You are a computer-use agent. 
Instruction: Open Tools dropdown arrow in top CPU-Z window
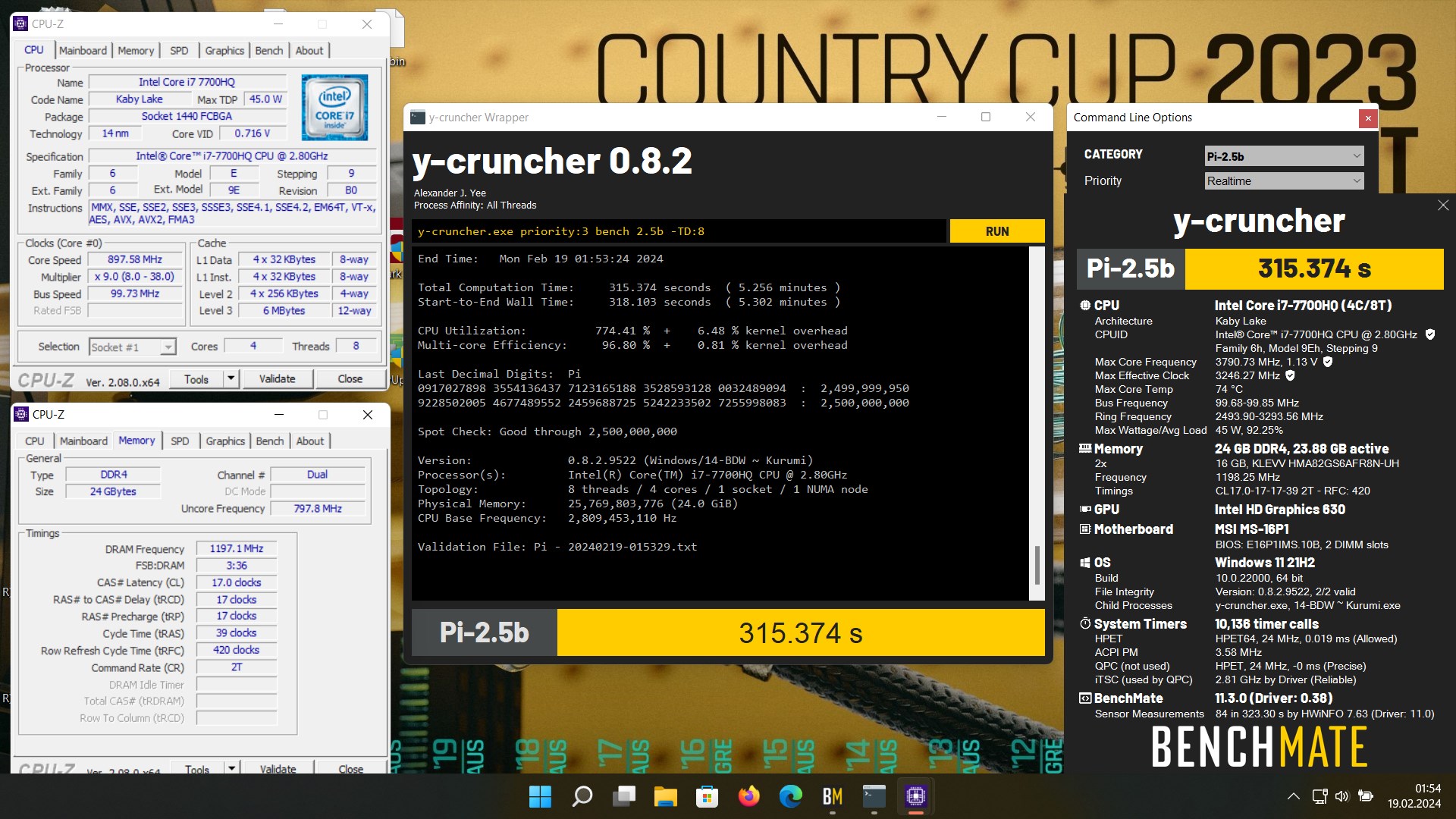(231, 378)
